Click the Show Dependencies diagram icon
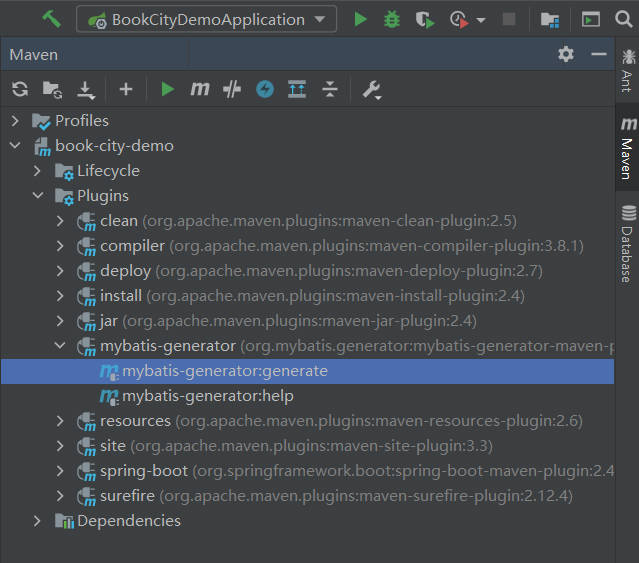The image size is (639, 563). click(297, 90)
